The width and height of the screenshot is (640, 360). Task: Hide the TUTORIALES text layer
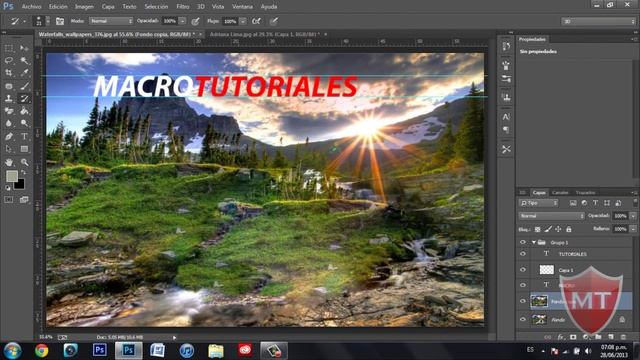pos(523,254)
